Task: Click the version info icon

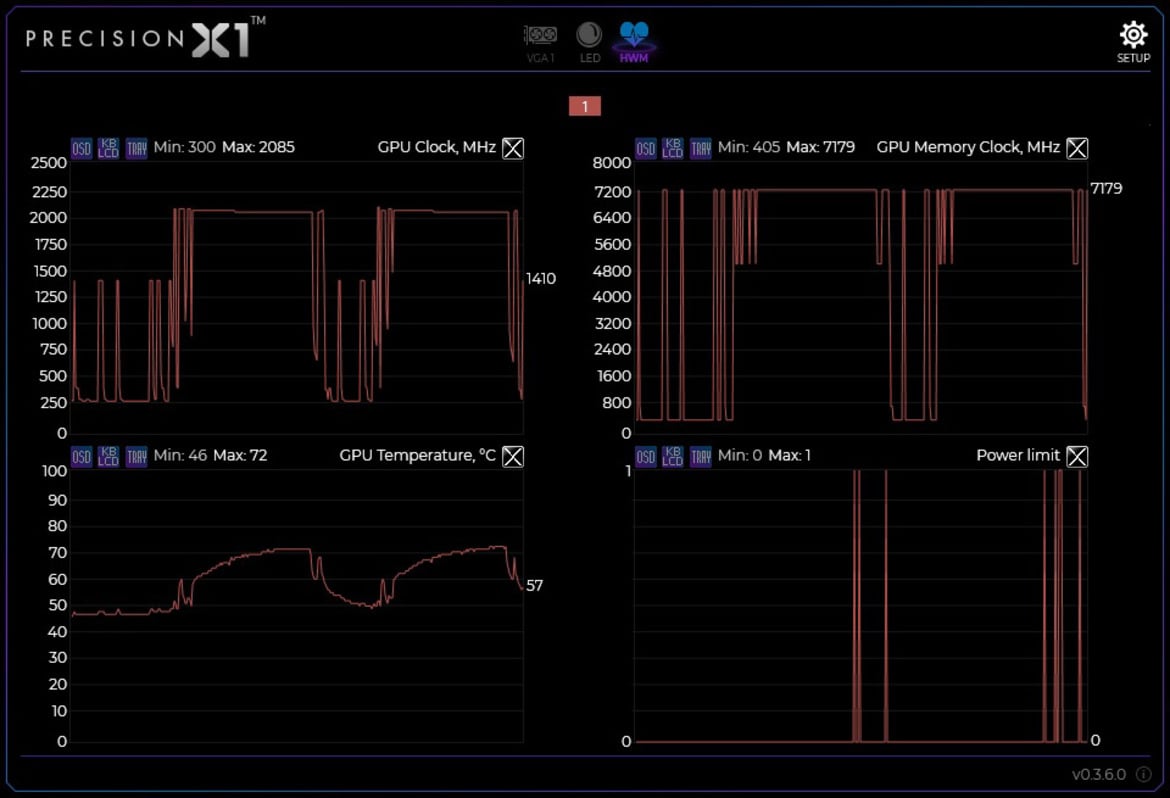Action: (x=1143, y=774)
